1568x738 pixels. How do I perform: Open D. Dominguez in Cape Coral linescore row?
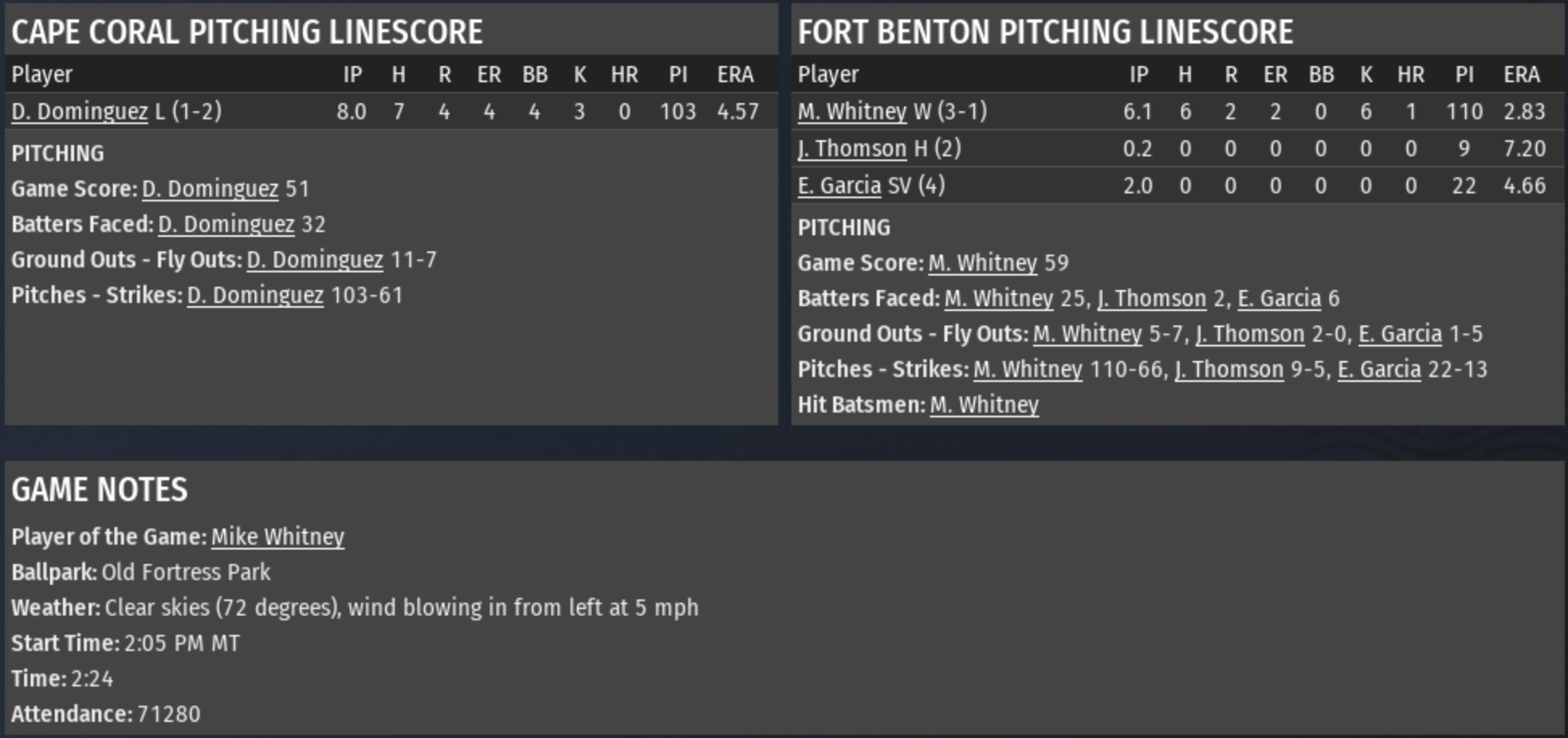coord(79,111)
